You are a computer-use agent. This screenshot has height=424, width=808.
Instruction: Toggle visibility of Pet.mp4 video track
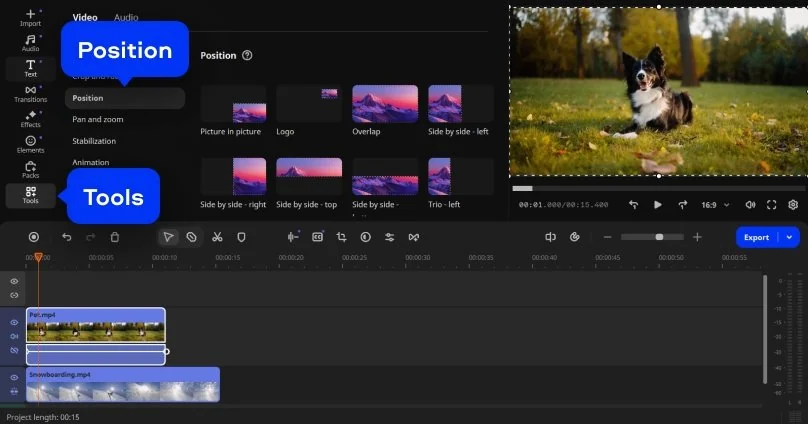(x=14, y=322)
